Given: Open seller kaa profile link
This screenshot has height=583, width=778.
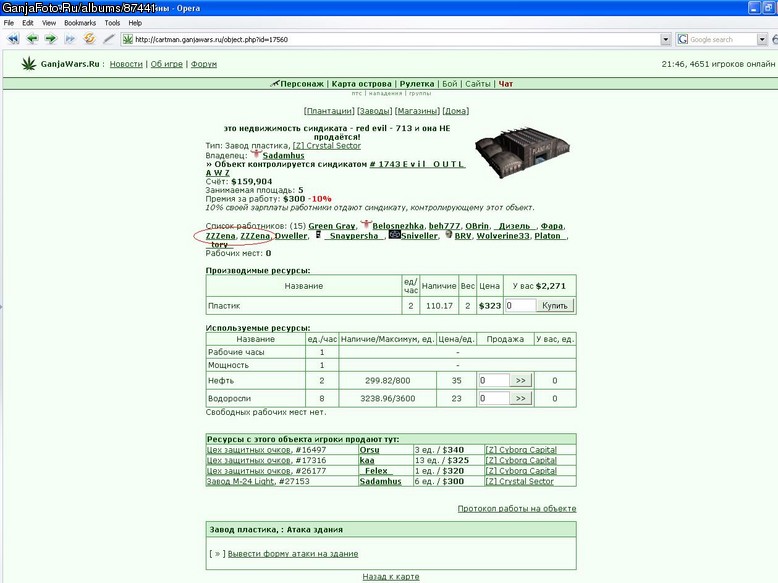Looking at the screenshot, I should point(367,460).
